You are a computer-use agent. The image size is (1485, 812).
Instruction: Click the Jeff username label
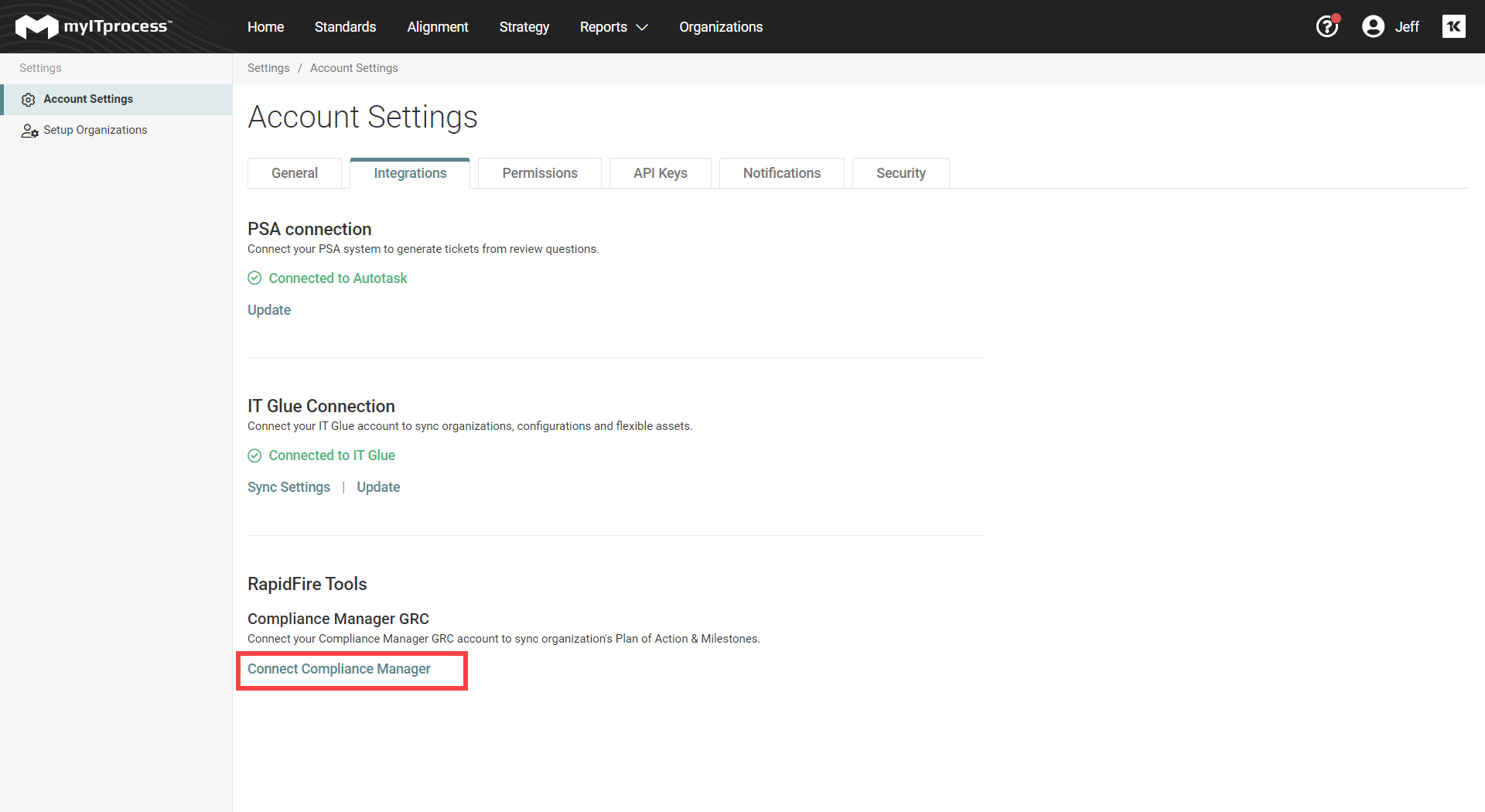point(1407,26)
